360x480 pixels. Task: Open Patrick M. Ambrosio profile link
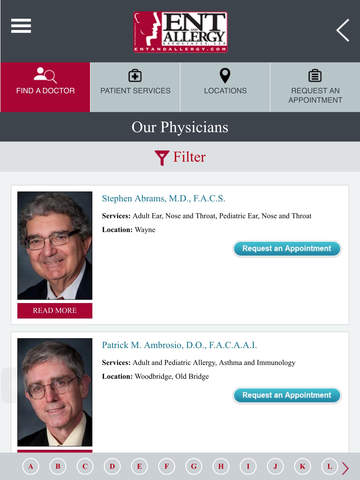179,345
